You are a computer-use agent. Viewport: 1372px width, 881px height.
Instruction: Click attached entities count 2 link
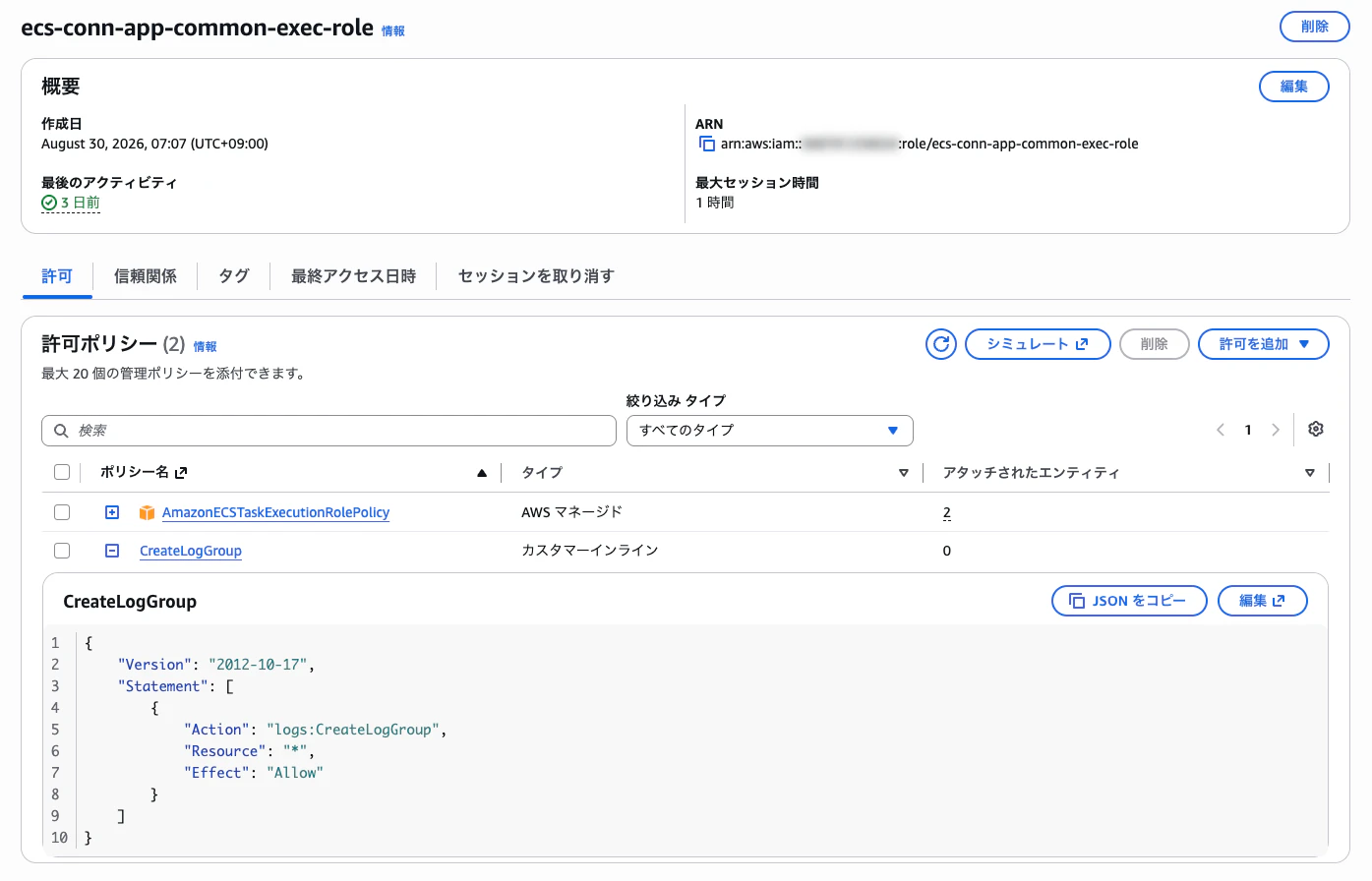[947, 512]
